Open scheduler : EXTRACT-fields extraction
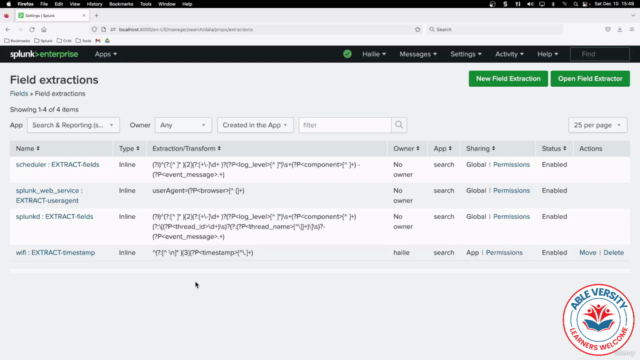640x360 pixels. tap(58, 164)
